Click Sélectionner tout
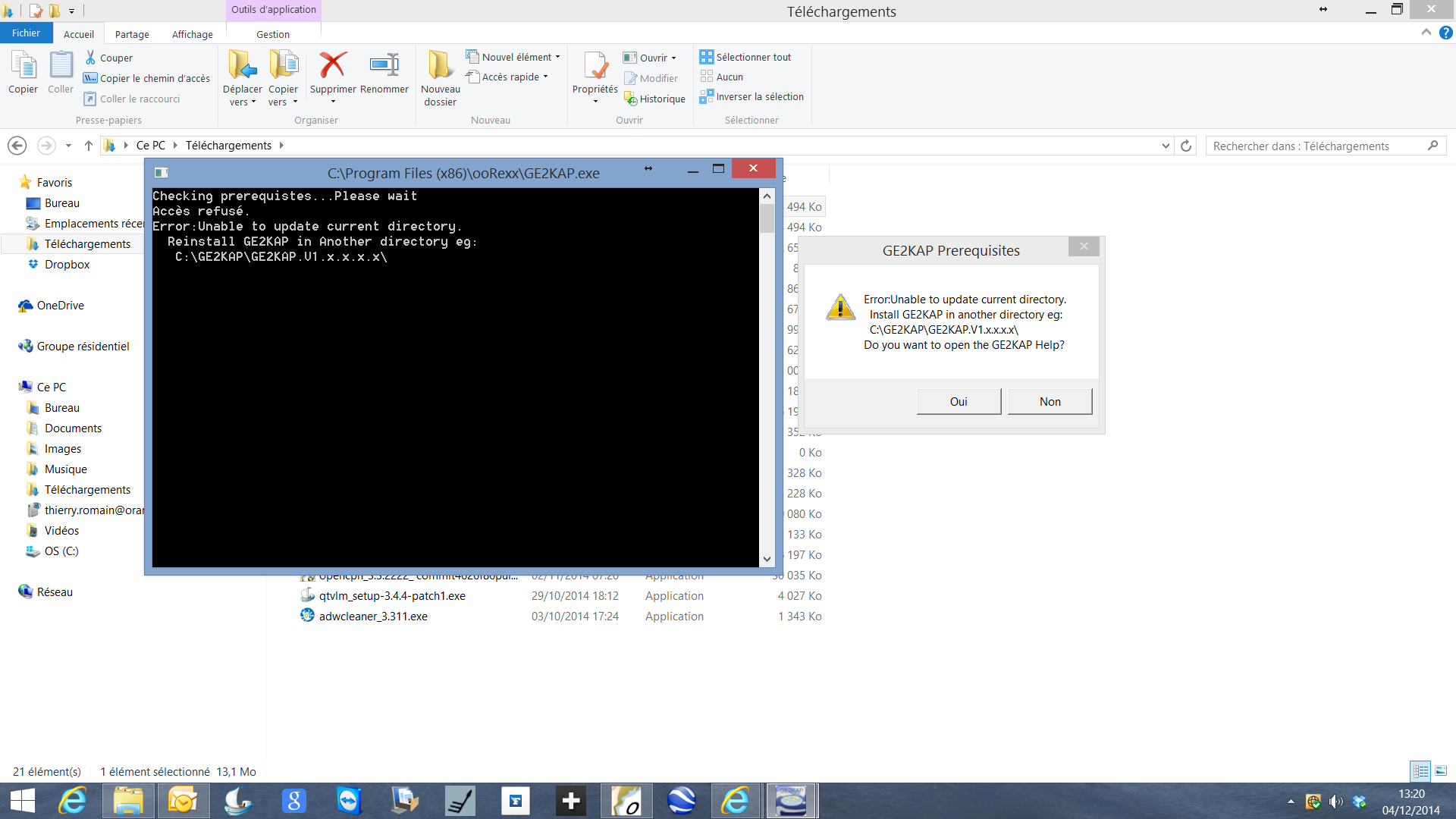 [x=745, y=57]
